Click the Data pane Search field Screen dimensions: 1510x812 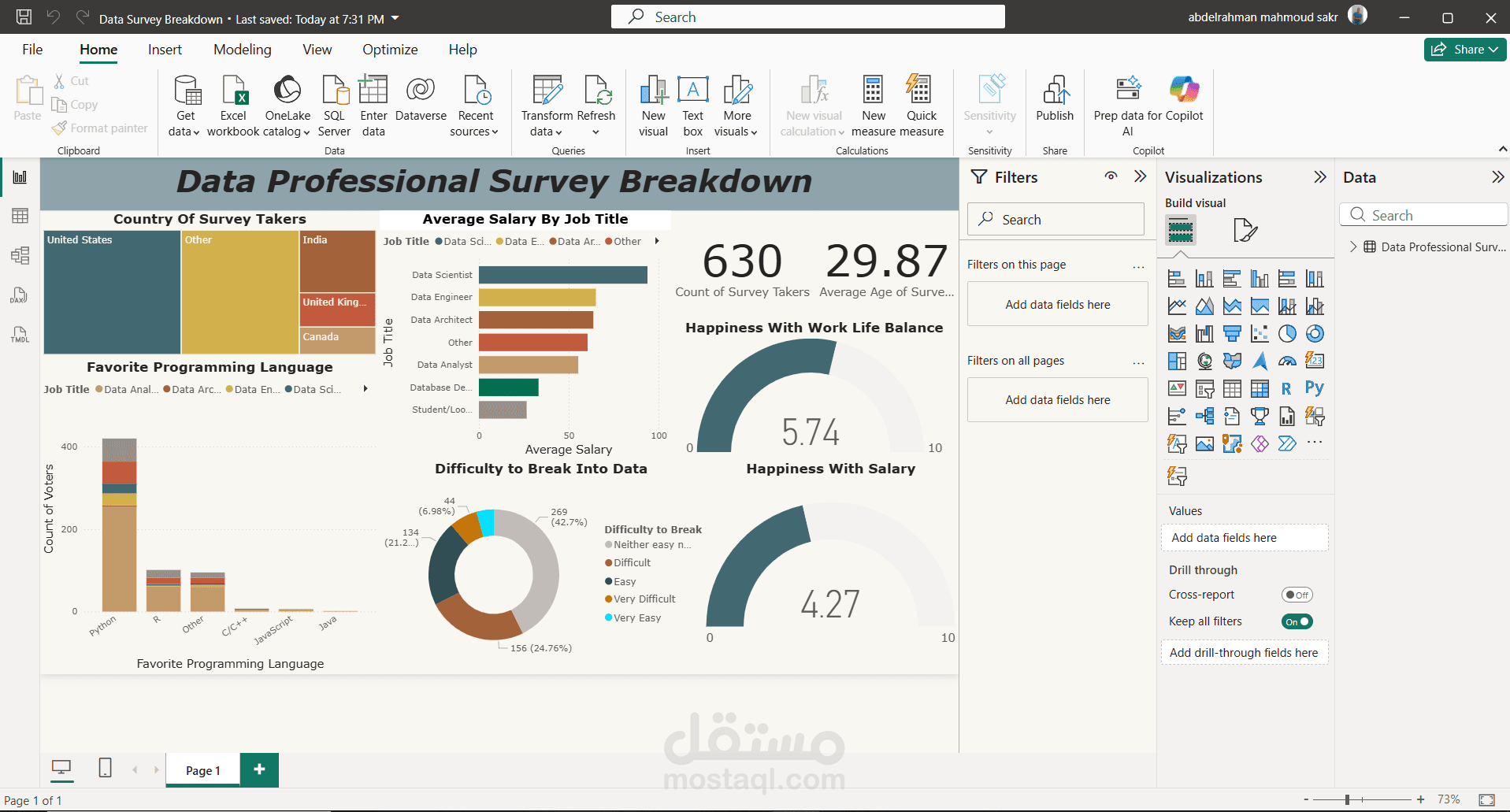tap(1423, 215)
